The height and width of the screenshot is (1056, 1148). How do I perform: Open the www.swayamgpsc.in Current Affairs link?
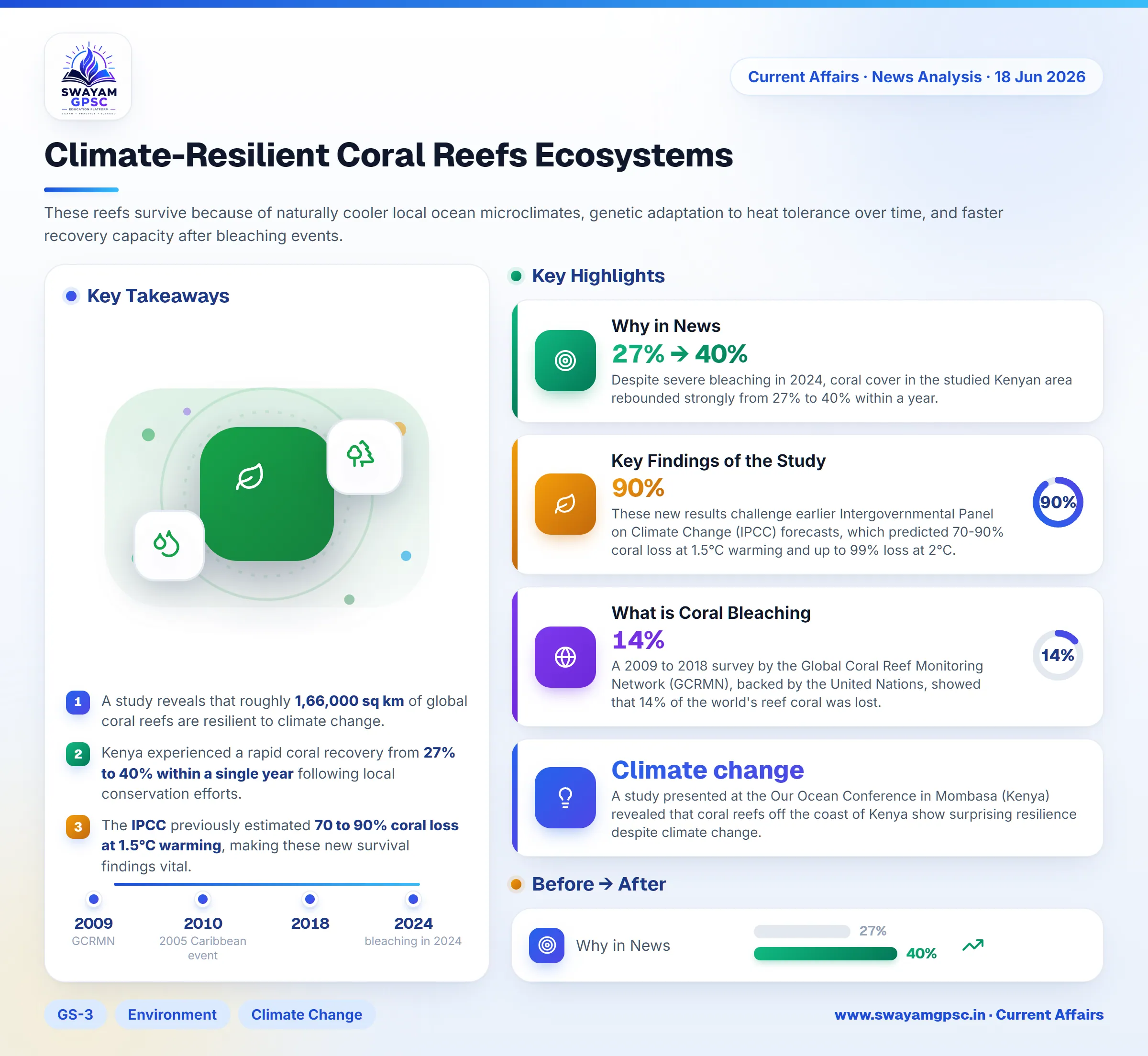[969, 1015]
